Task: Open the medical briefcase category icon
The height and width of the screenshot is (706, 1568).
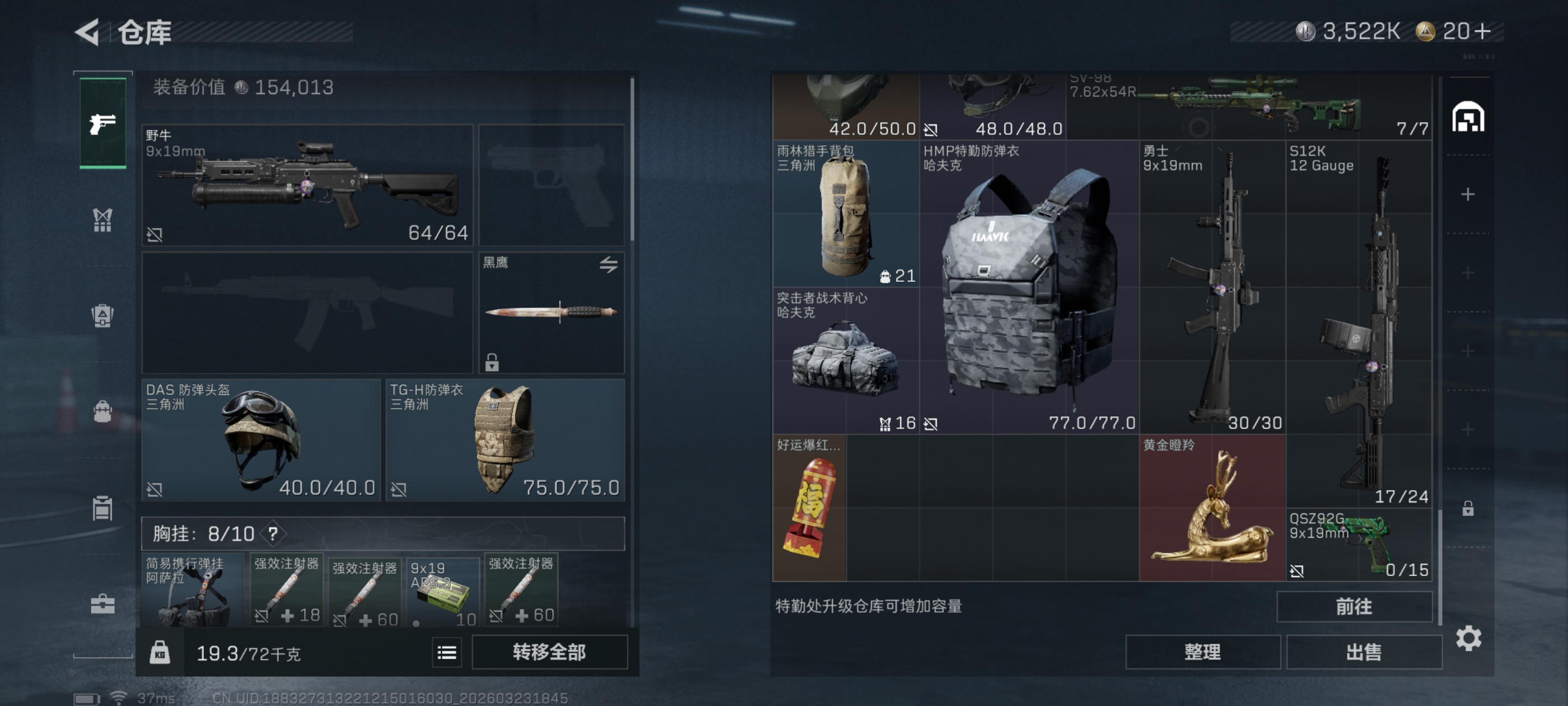Action: coord(102,603)
